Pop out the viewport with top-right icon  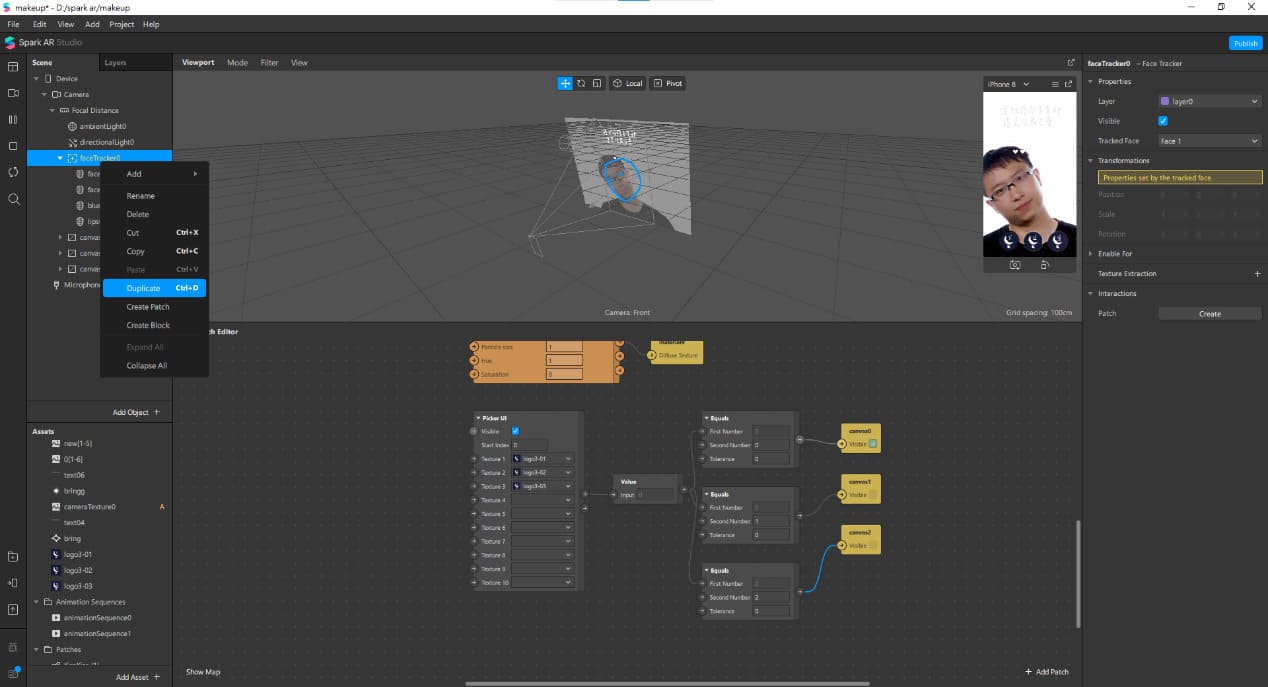coord(1071,62)
